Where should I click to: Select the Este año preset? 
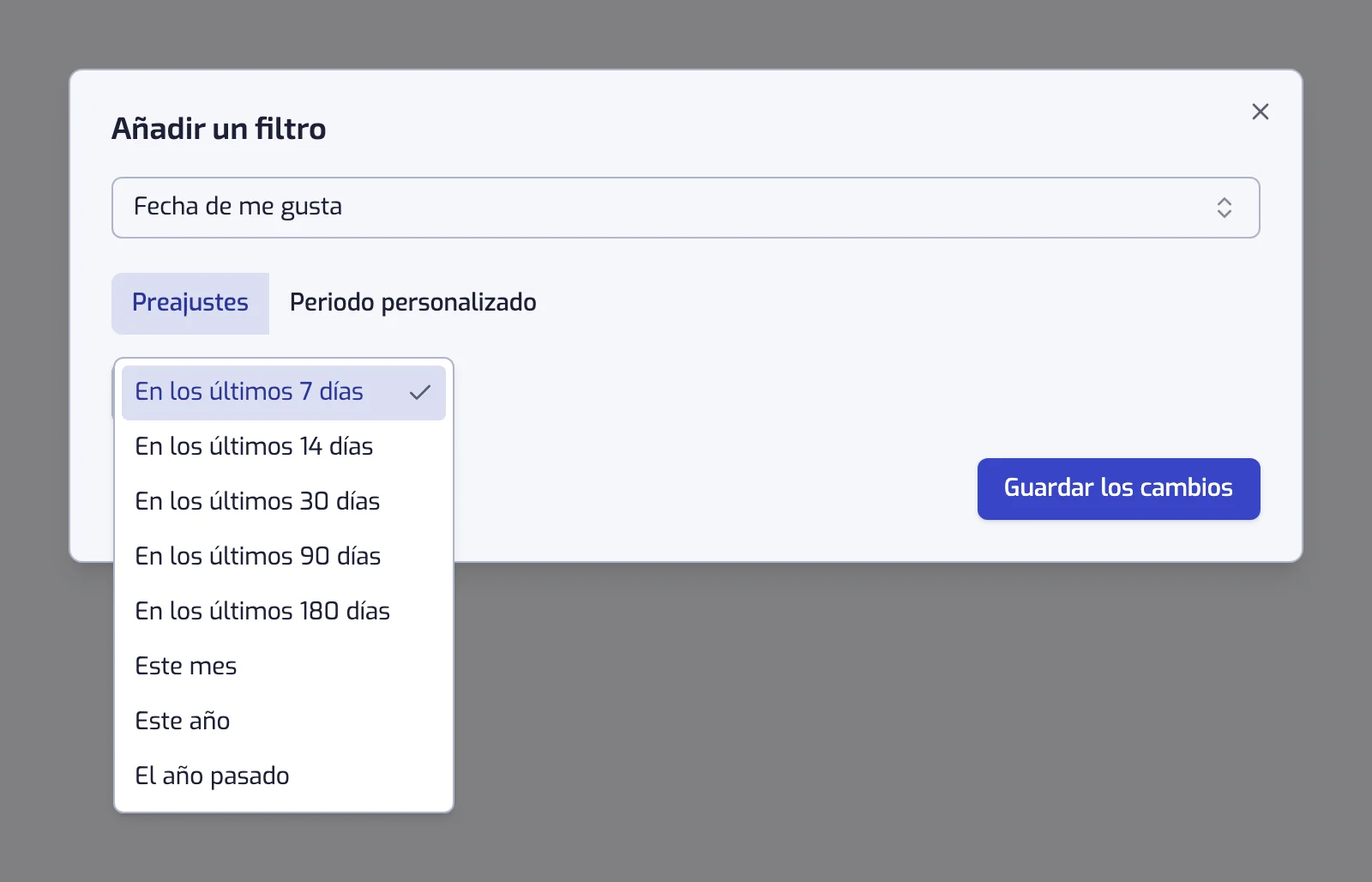[284, 722]
